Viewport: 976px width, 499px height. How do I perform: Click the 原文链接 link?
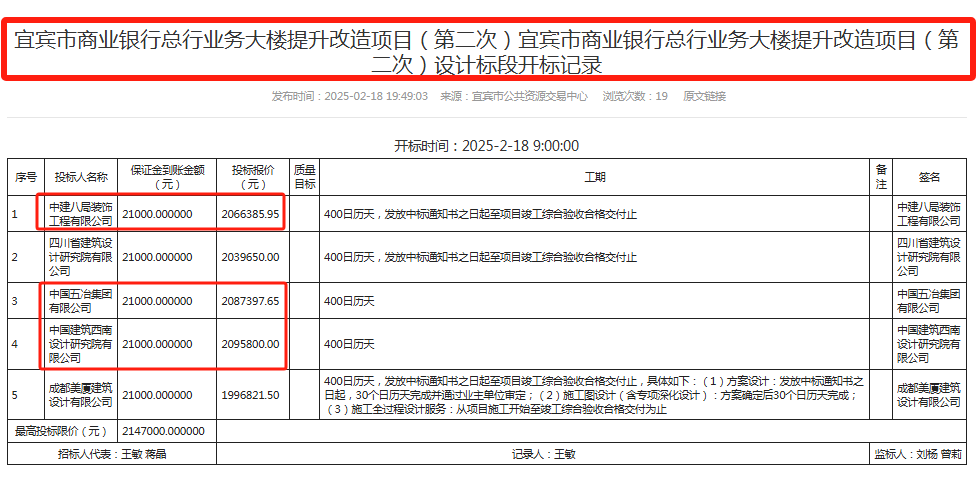coord(704,97)
